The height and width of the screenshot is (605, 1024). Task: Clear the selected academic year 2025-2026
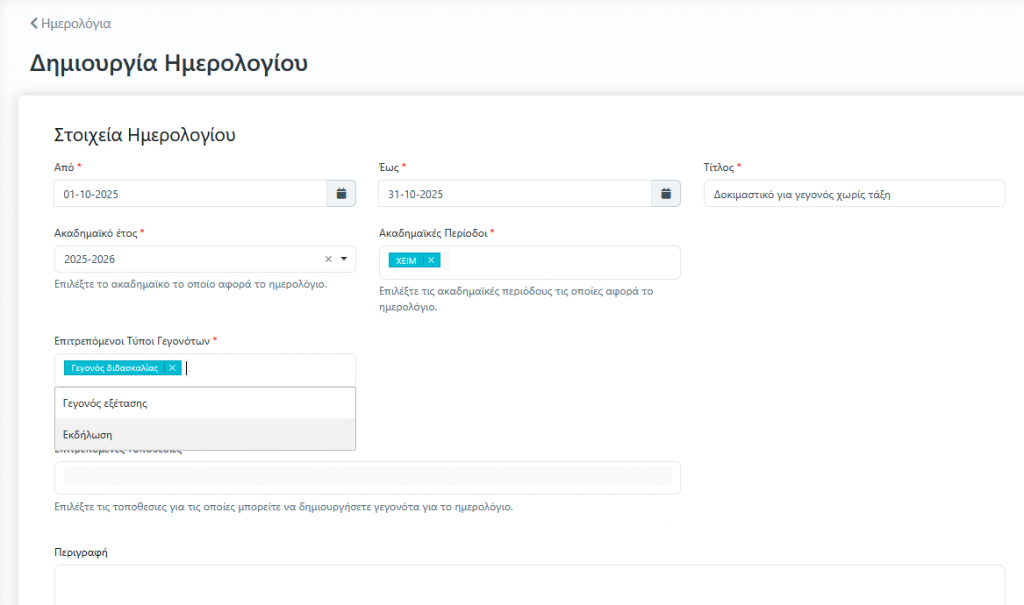(x=328, y=259)
